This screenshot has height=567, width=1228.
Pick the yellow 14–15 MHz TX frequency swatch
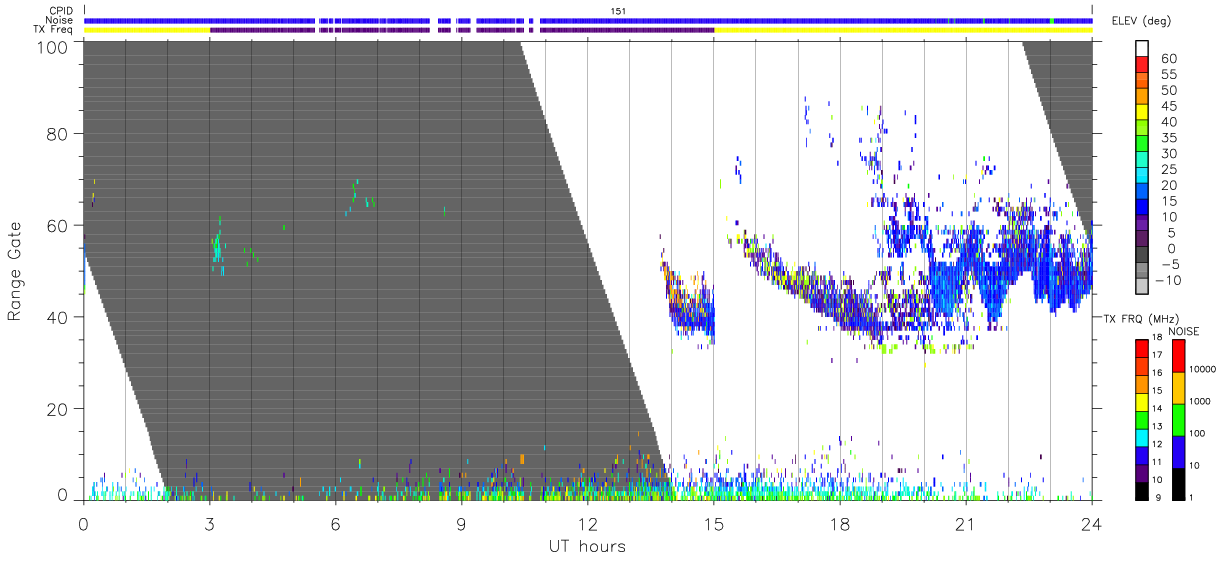[1142, 401]
